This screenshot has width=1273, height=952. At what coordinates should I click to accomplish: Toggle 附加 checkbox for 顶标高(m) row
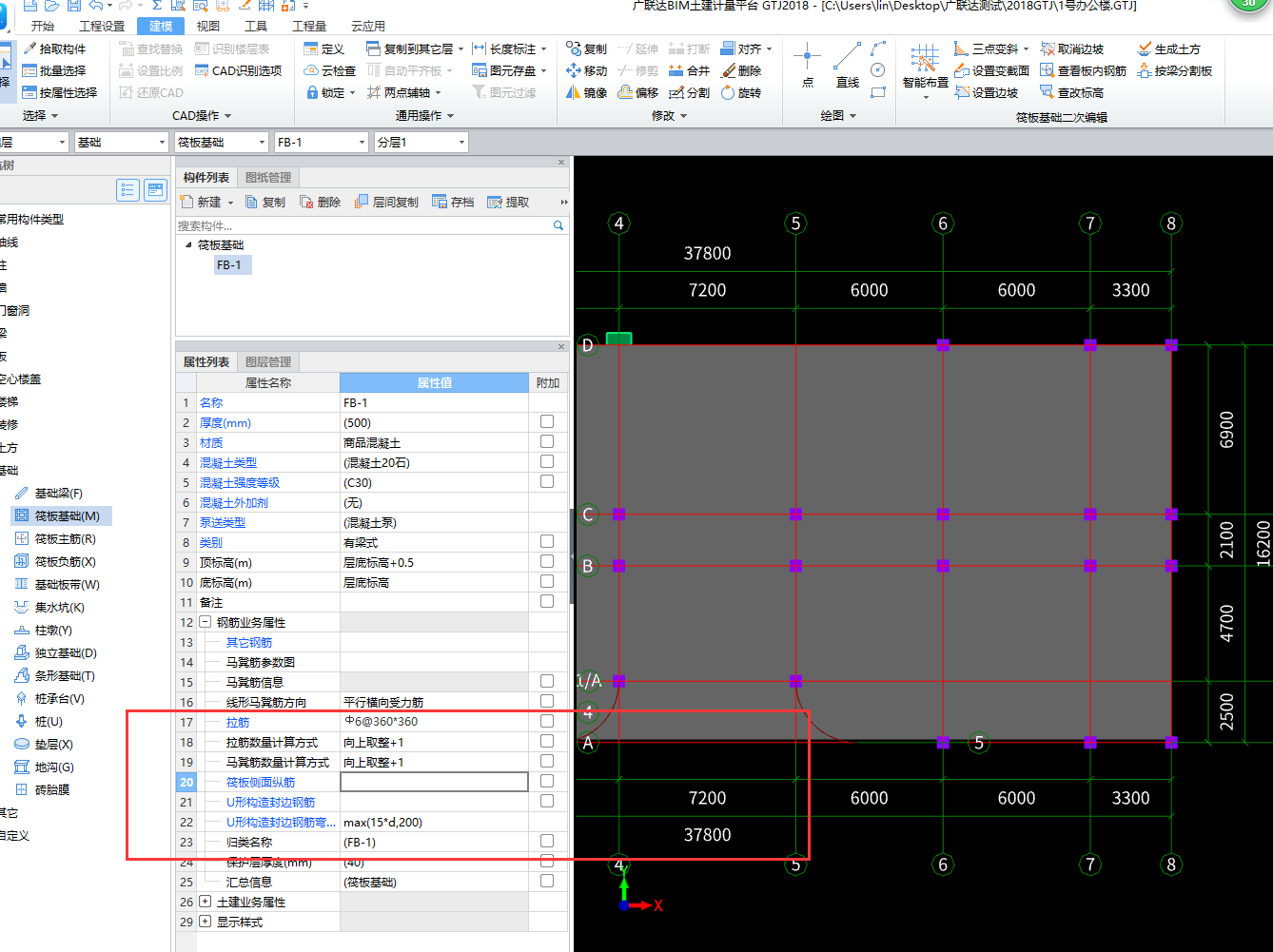[547, 562]
